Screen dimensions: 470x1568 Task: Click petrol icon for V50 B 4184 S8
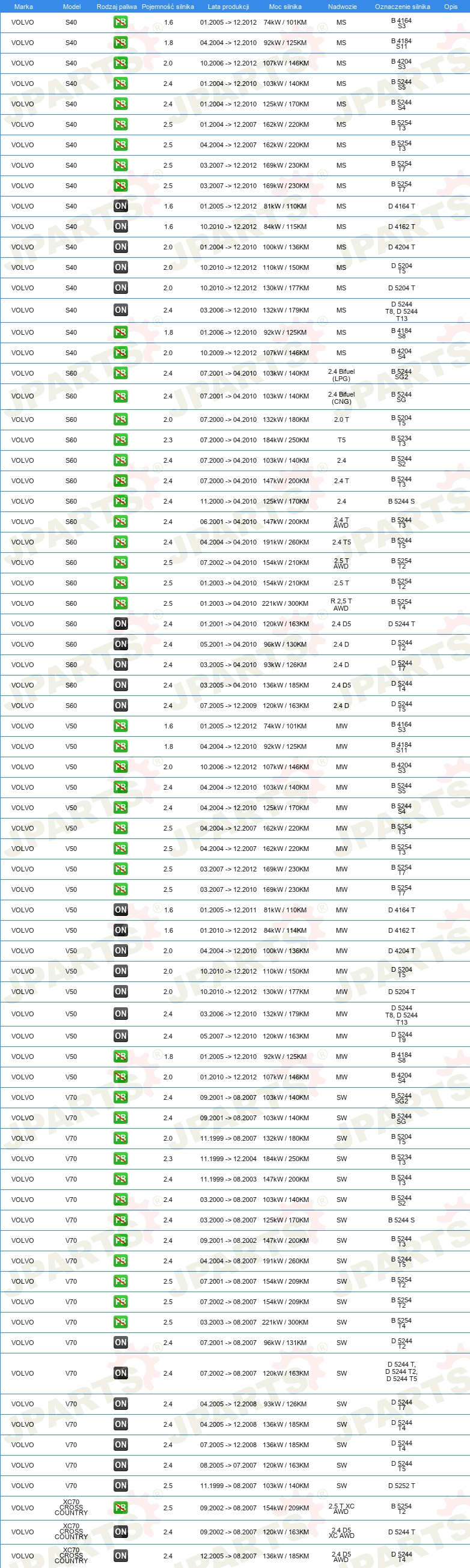click(121, 1057)
